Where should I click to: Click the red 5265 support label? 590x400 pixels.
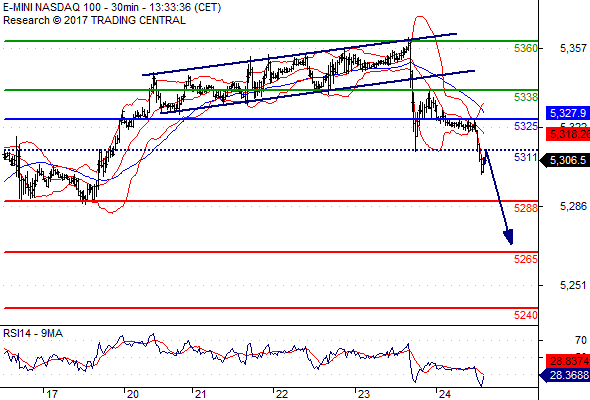[x=526, y=259]
